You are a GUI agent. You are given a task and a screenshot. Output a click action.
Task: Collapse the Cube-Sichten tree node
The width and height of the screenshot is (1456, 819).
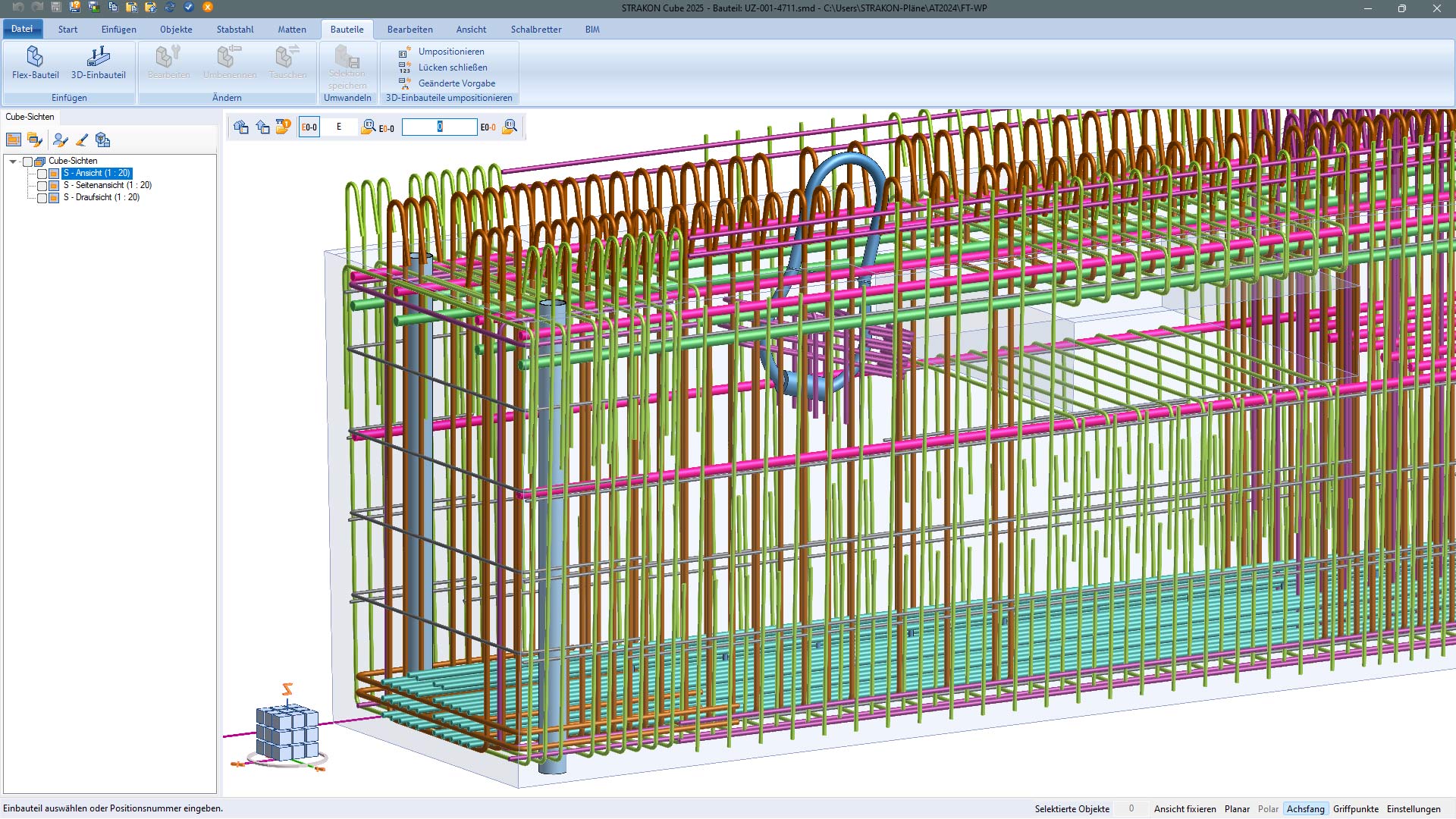pyautogui.click(x=13, y=162)
